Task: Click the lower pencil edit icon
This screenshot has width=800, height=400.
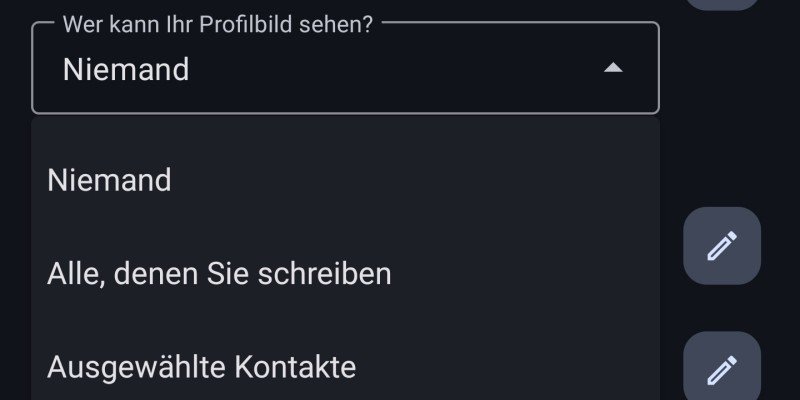Action: pyautogui.click(x=721, y=369)
